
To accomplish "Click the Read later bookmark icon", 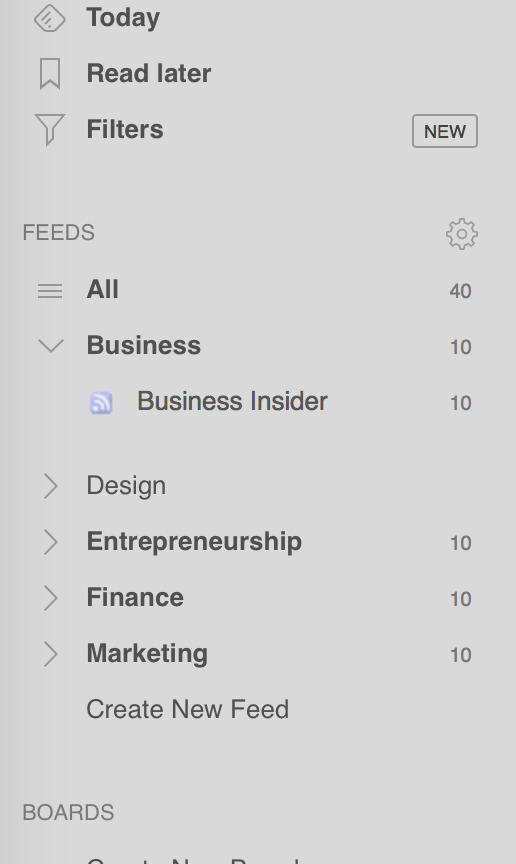I will click(x=50, y=74).
